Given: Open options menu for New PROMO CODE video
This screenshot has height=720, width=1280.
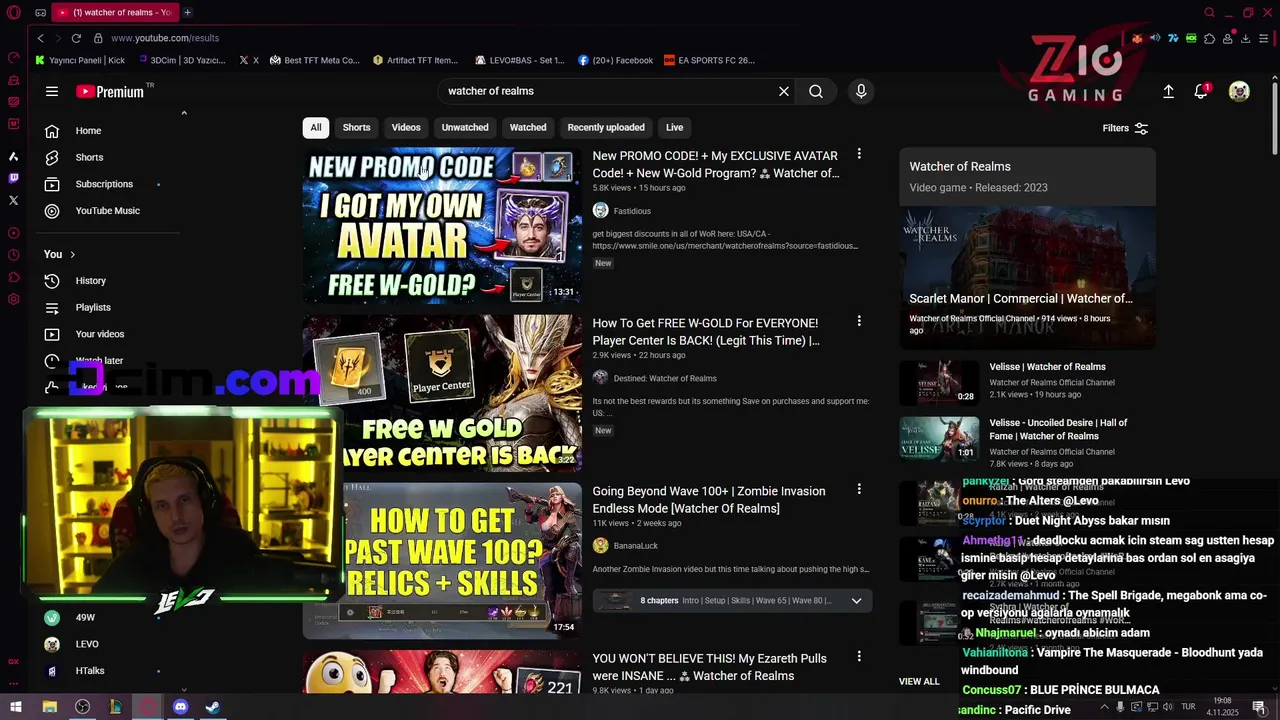Looking at the screenshot, I should (859, 154).
